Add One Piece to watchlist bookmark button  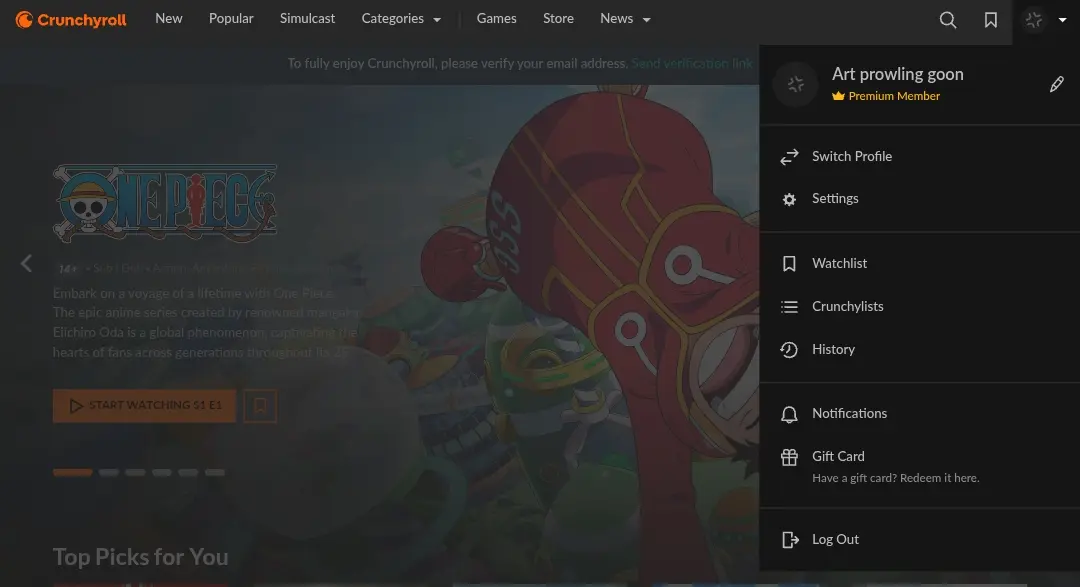coord(260,406)
